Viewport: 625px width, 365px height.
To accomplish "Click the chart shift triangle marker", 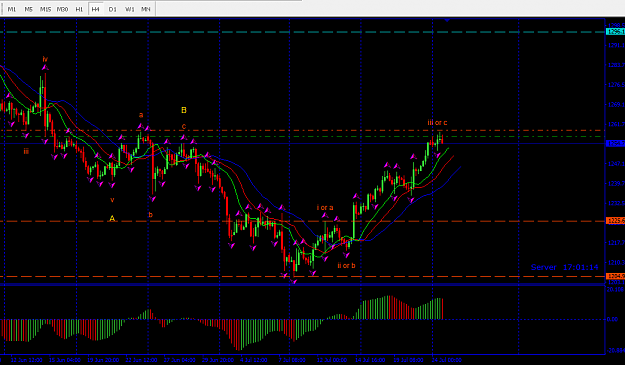I will coord(447,20).
